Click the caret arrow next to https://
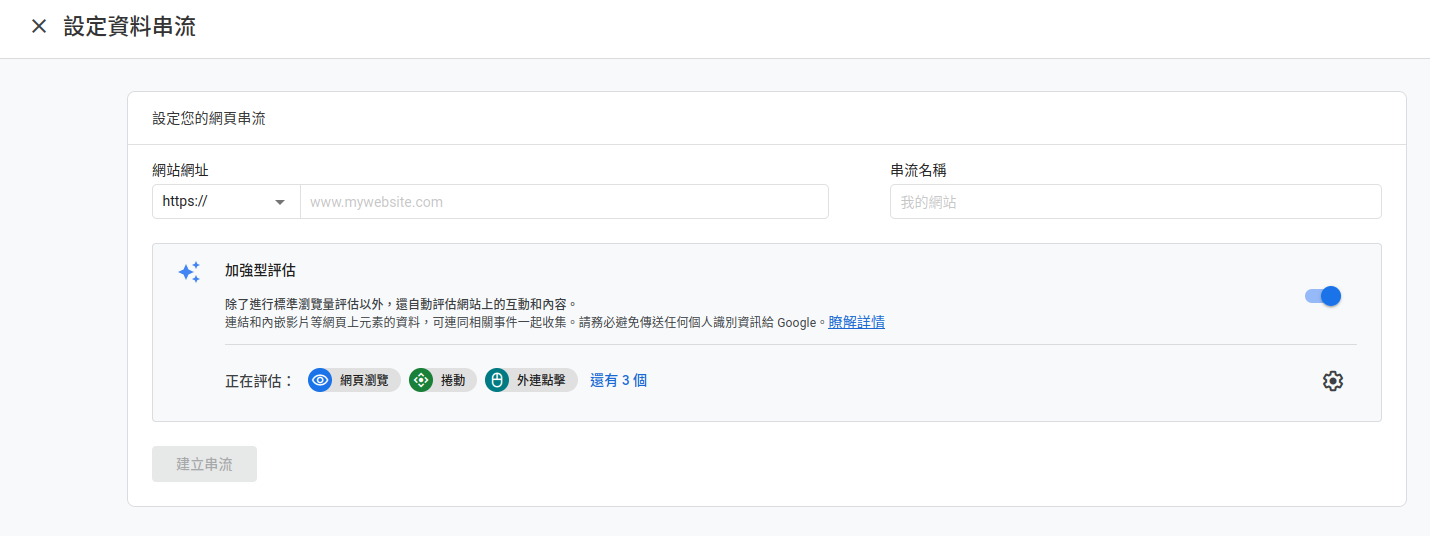This screenshot has height=536, width=1430. click(x=280, y=202)
